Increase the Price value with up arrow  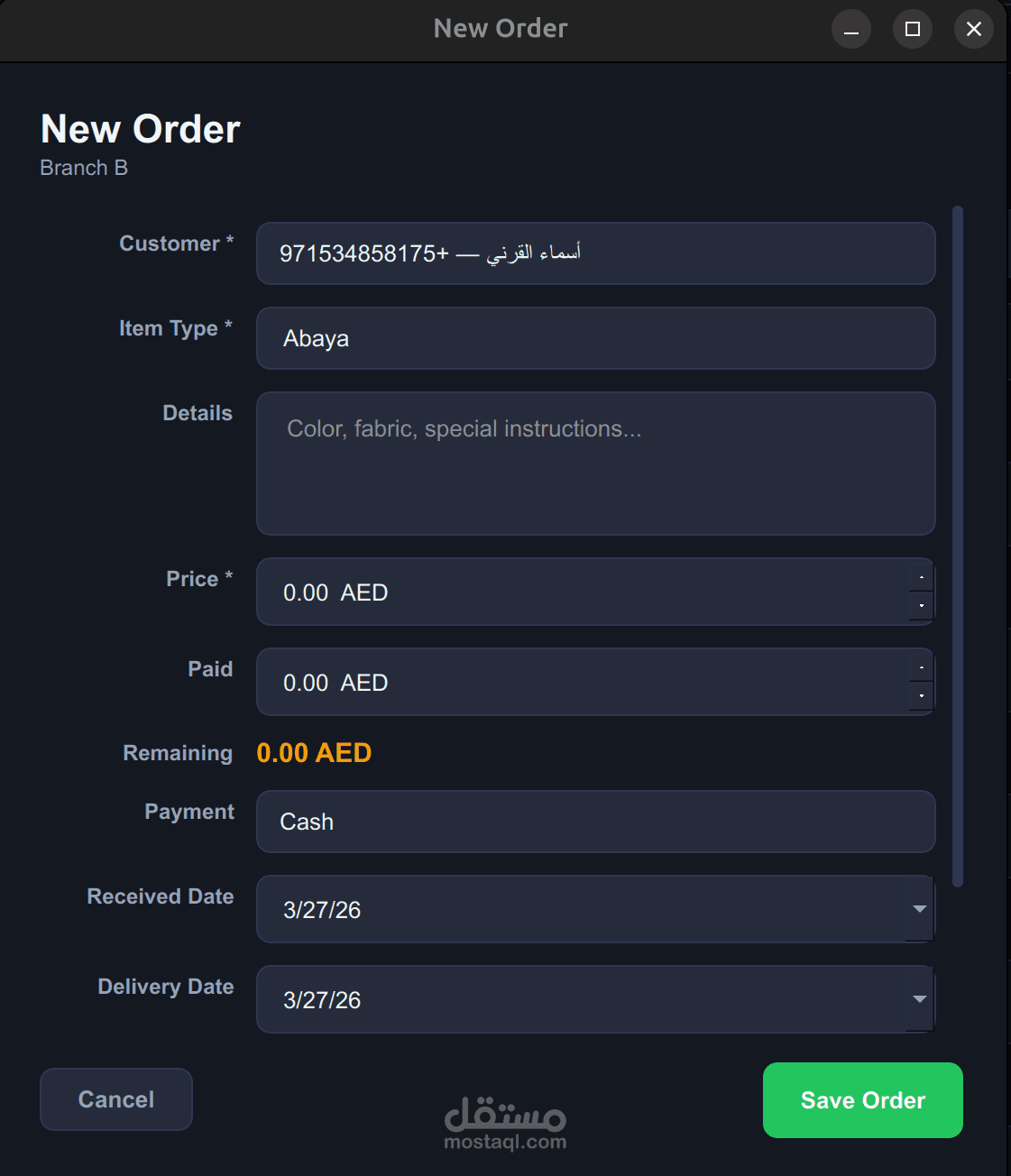pos(921,577)
